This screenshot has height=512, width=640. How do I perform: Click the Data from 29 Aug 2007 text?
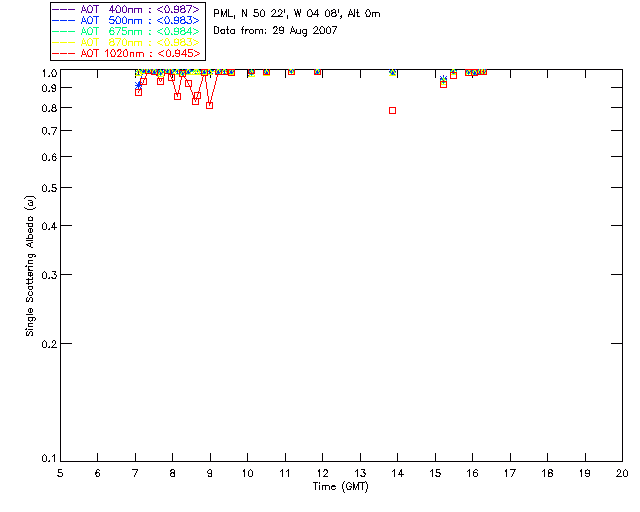click(x=275, y=31)
